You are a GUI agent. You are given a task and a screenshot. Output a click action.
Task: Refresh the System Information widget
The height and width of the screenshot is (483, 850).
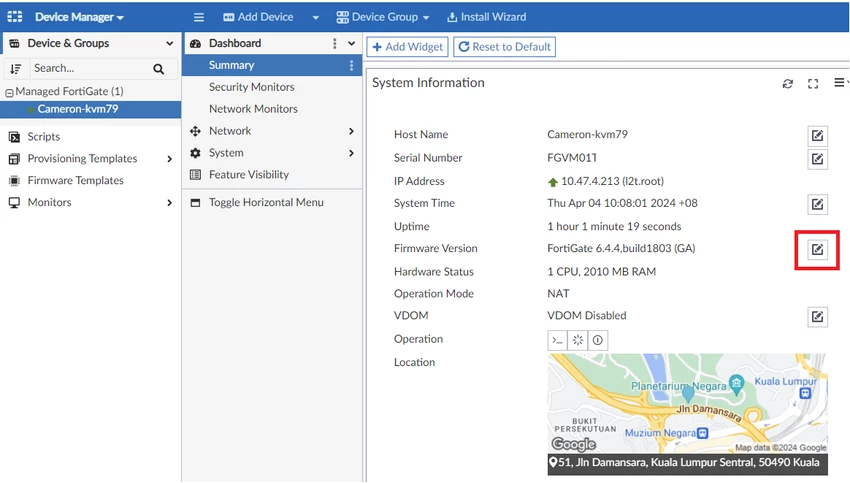[x=788, y=84]
